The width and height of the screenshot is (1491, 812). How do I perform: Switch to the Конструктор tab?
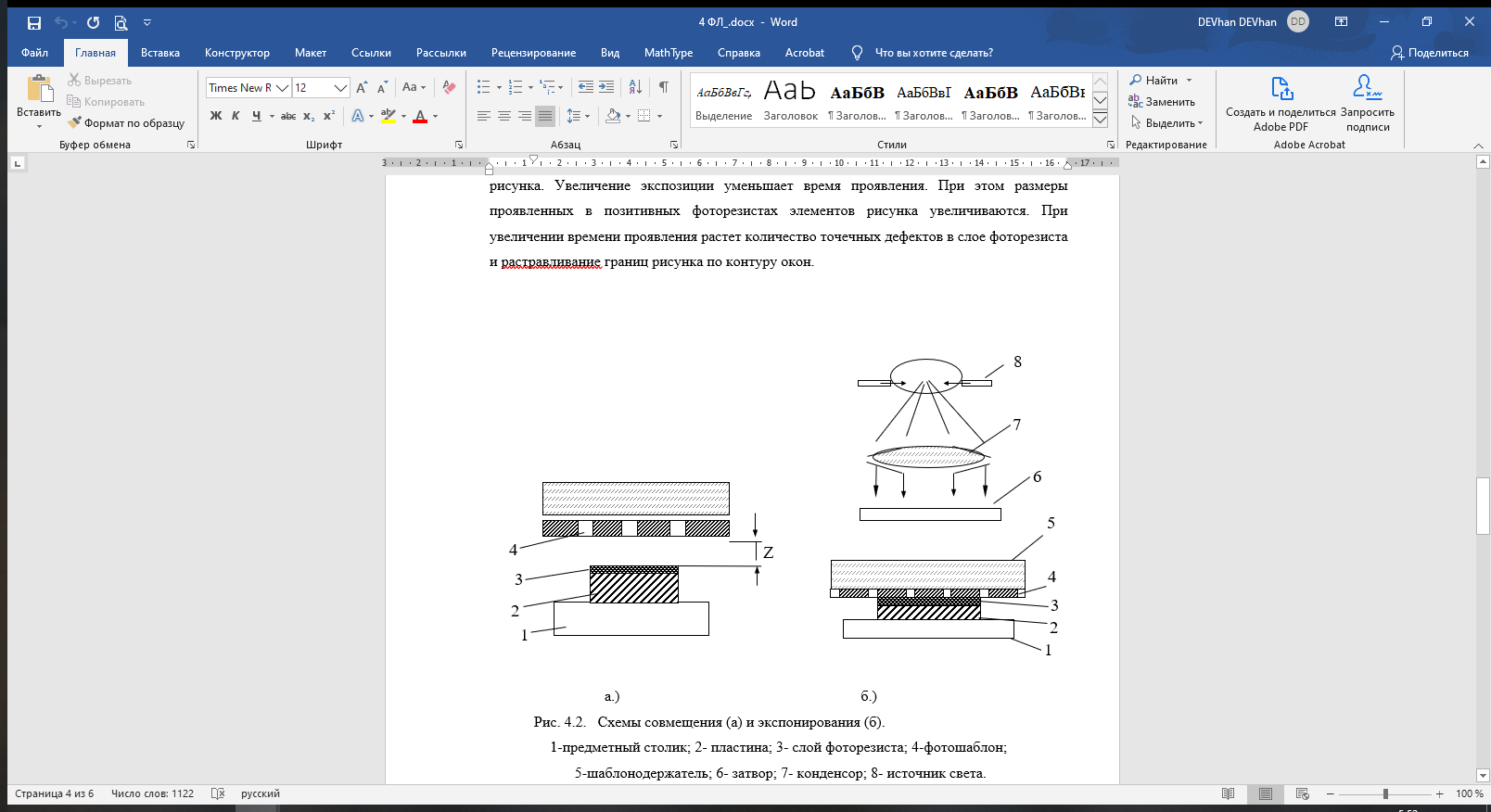coord(237,53)
